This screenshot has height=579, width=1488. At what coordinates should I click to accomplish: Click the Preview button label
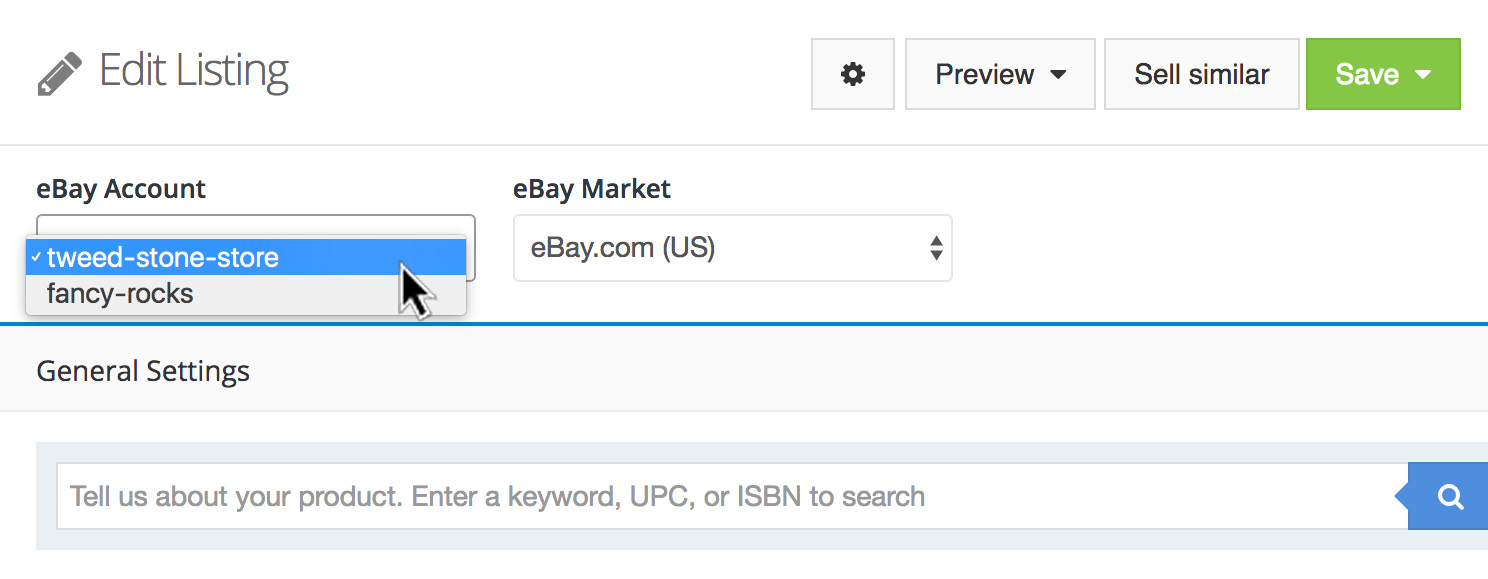pos(984,75)
